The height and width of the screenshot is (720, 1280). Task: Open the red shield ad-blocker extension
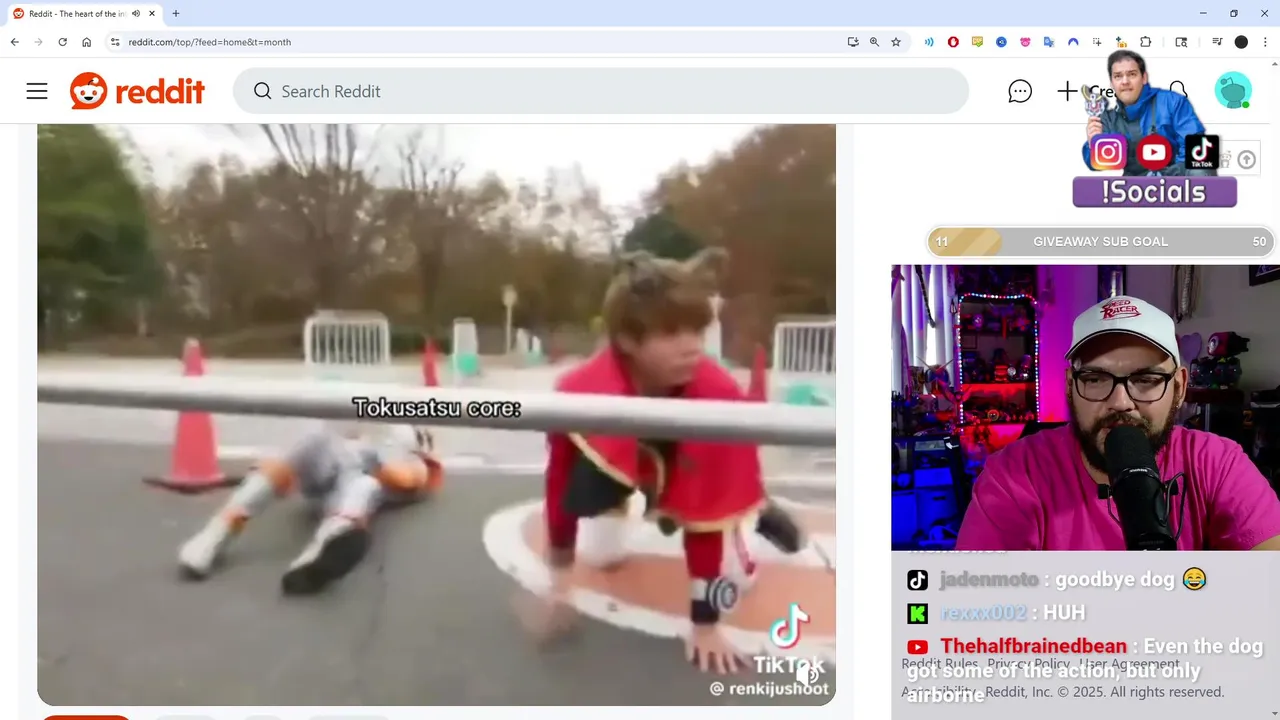tap(953, 42)
